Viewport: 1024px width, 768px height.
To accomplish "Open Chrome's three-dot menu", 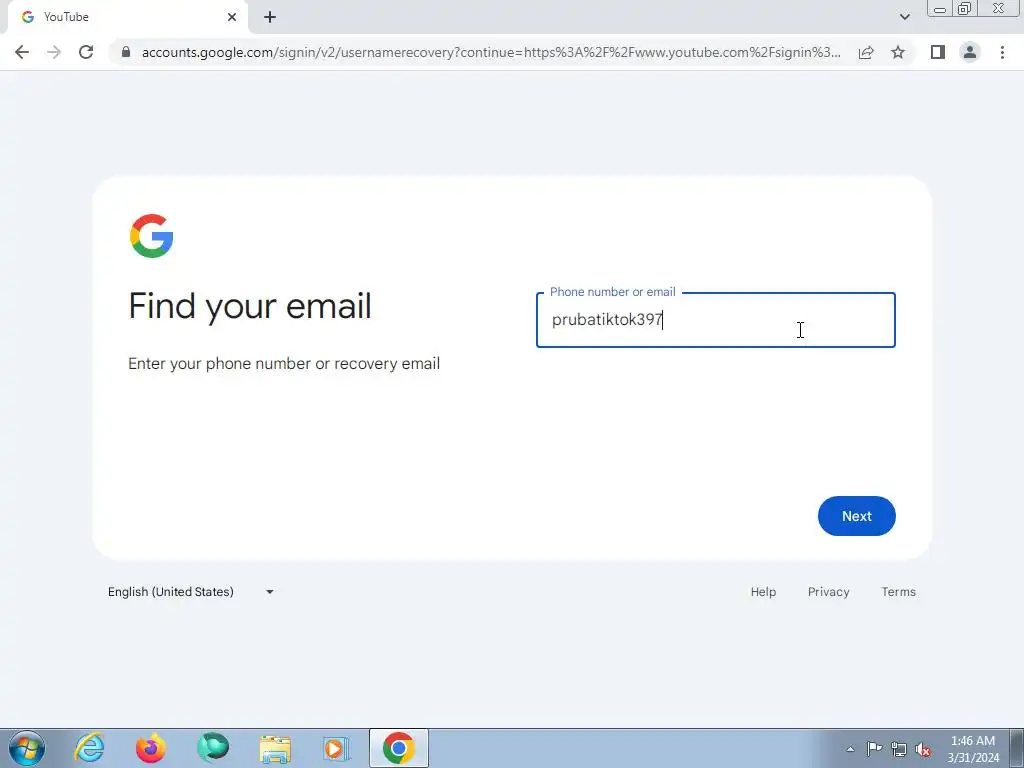I will [1002, 52].
